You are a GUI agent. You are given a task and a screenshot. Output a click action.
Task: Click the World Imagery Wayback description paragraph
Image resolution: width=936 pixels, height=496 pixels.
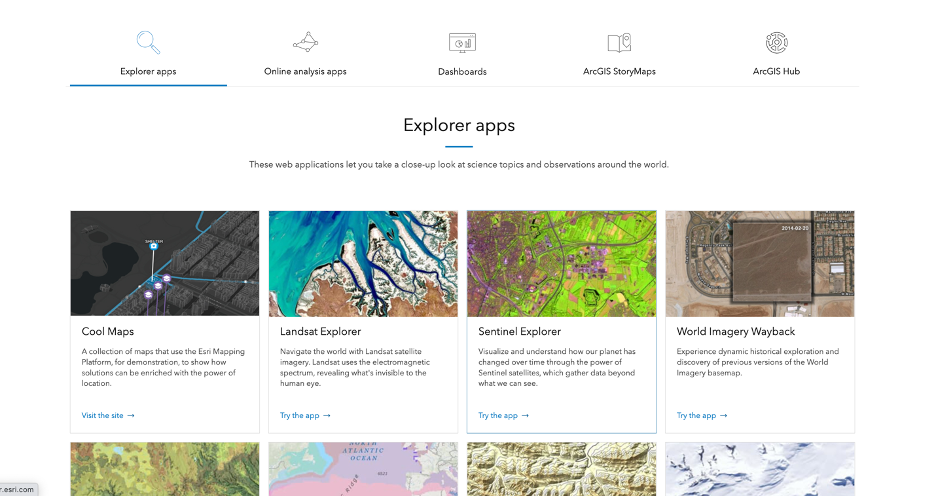tap(758, 362)
